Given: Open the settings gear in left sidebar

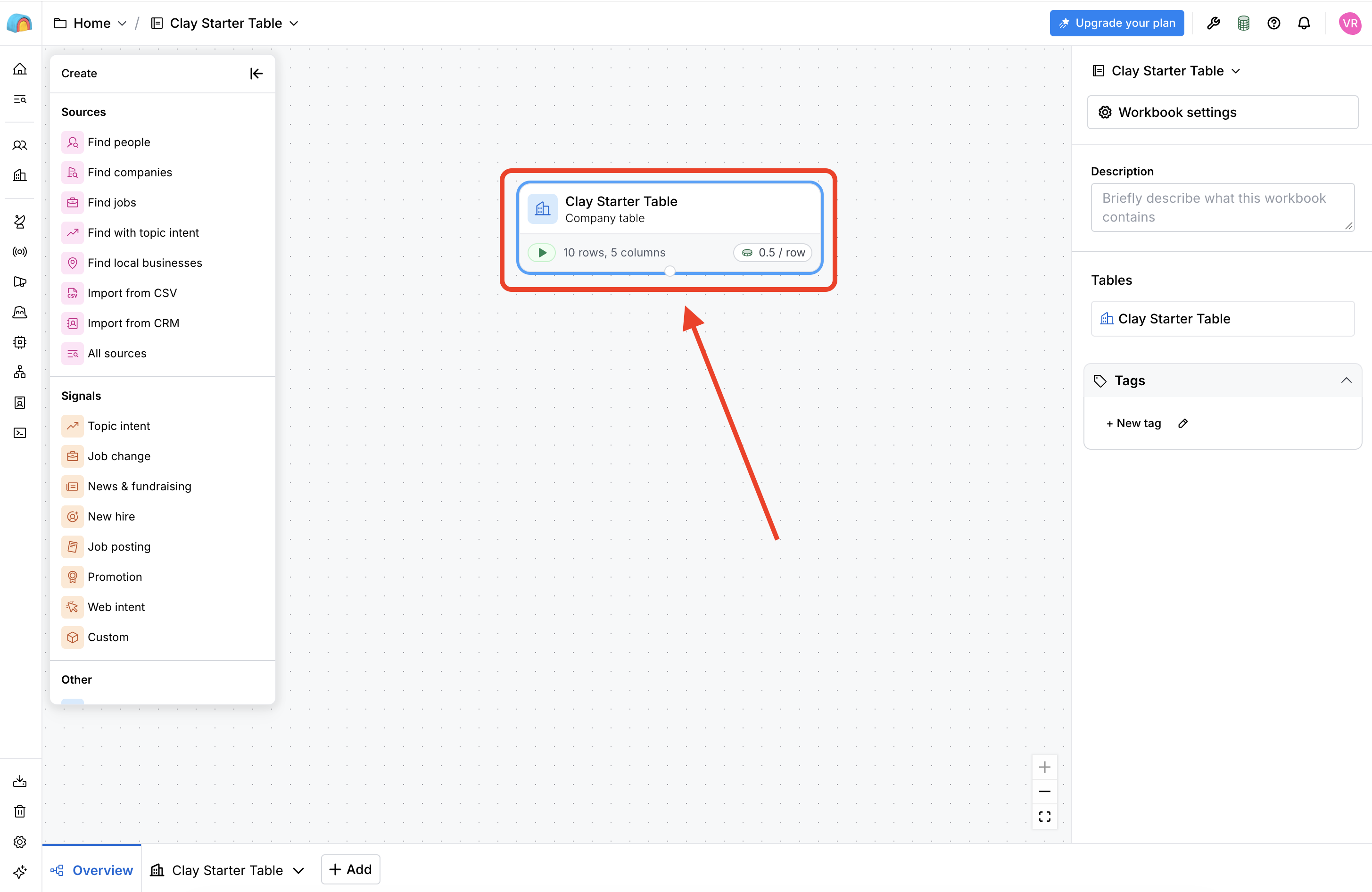Looking at the screenshot, I should tap(20, 842).
